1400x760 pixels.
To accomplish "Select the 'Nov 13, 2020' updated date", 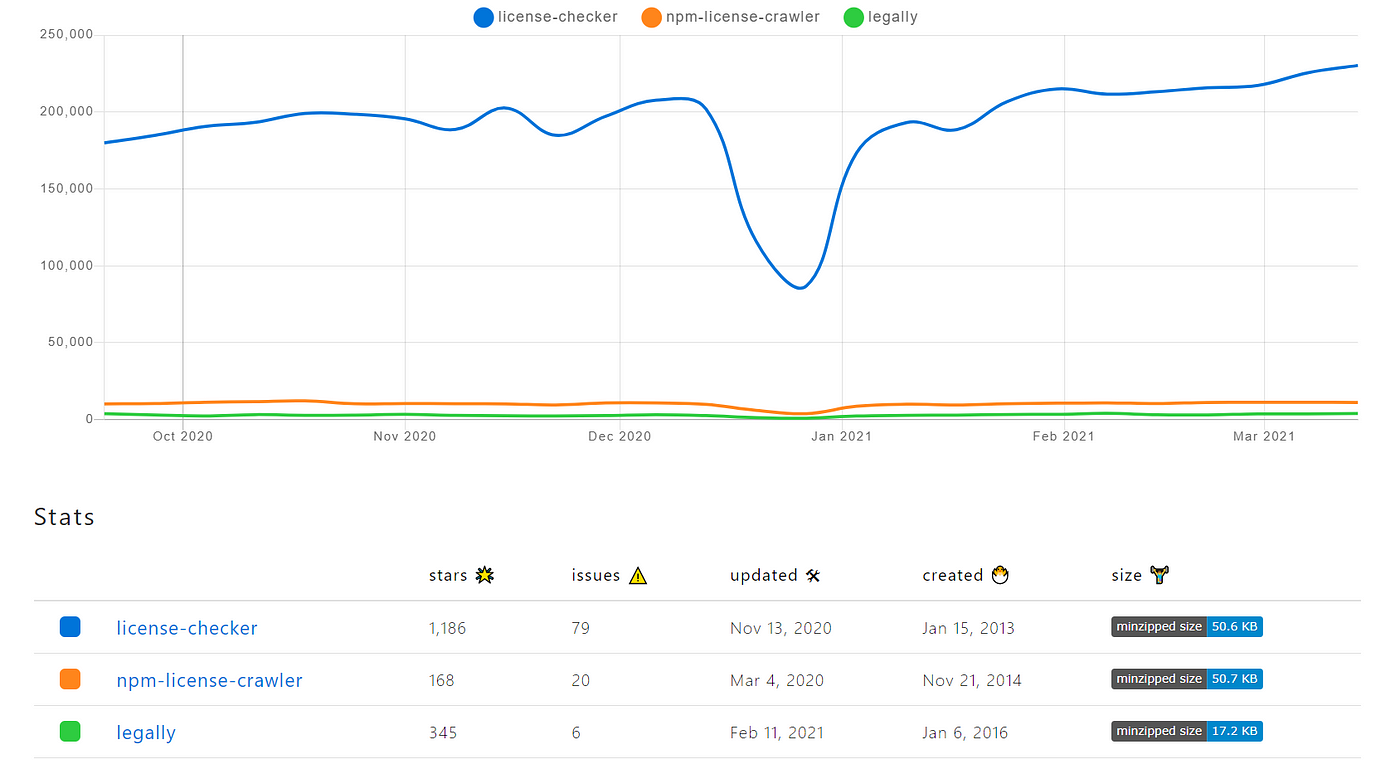I will (x=781, y=628).
